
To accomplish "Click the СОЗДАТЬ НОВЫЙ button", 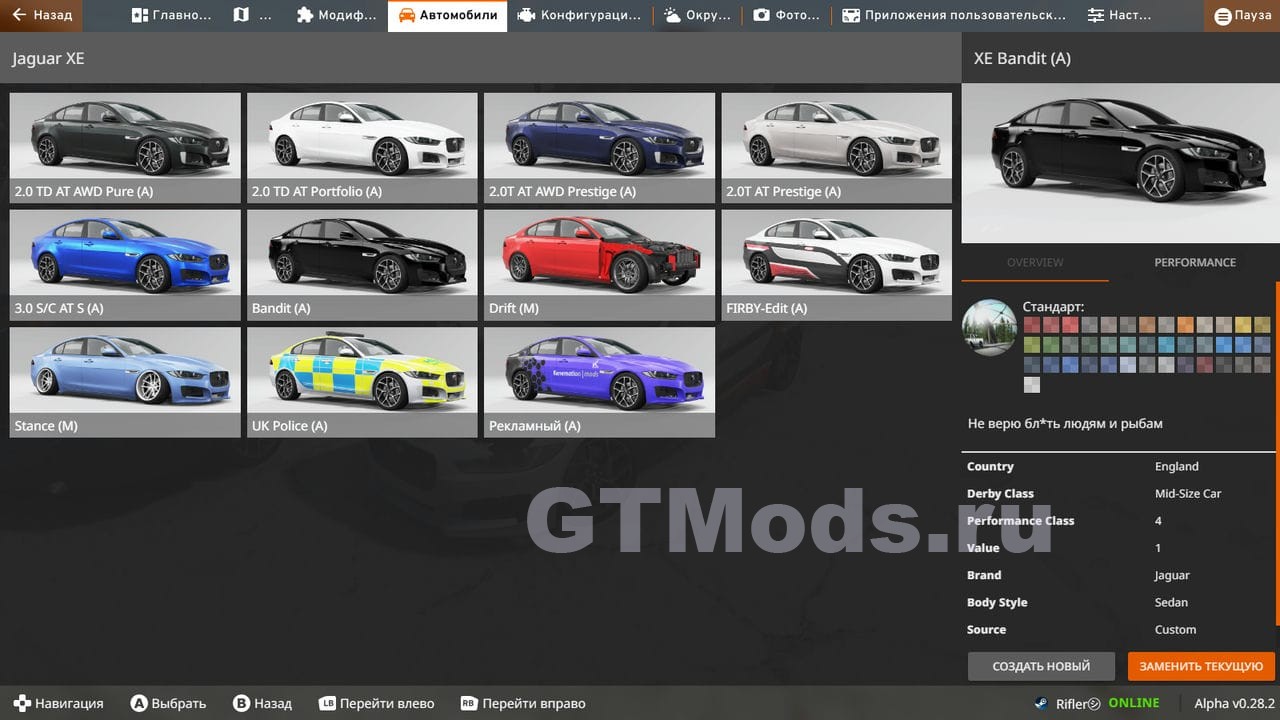I will (x=1041, y=666).
